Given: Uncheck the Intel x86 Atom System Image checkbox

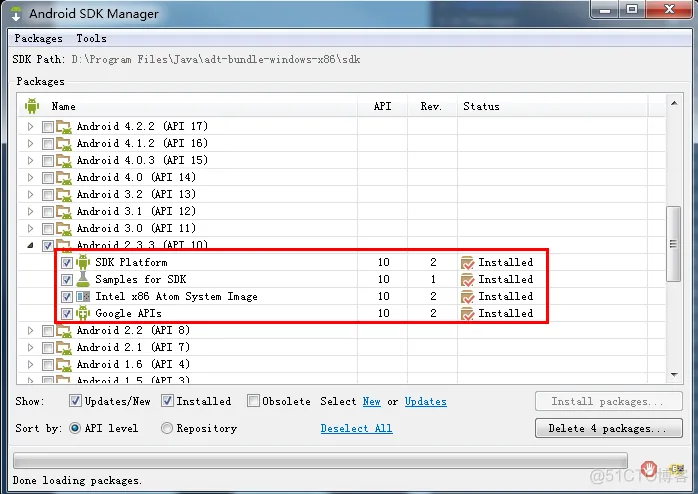Looking at the screenshot, I should point(67,296).
